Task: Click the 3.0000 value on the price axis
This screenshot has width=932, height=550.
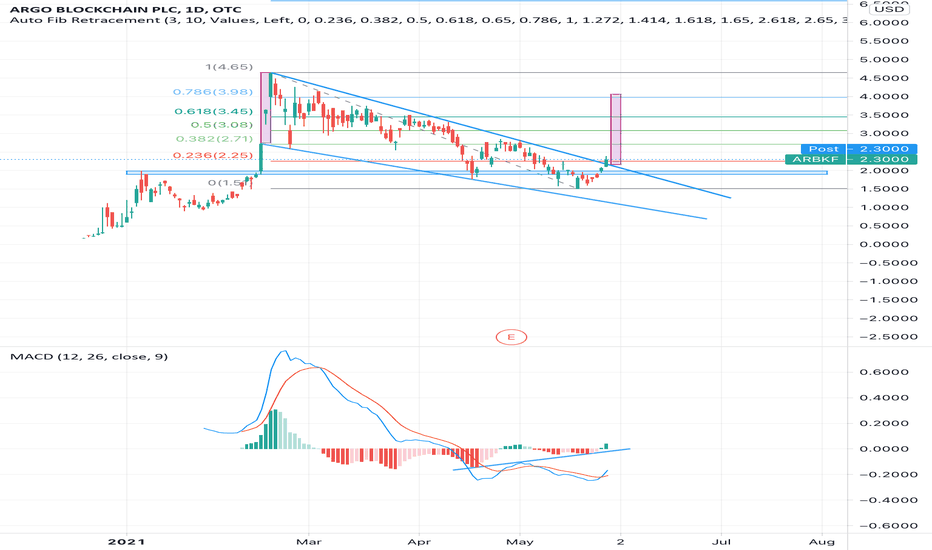Action: click(884, 133)
